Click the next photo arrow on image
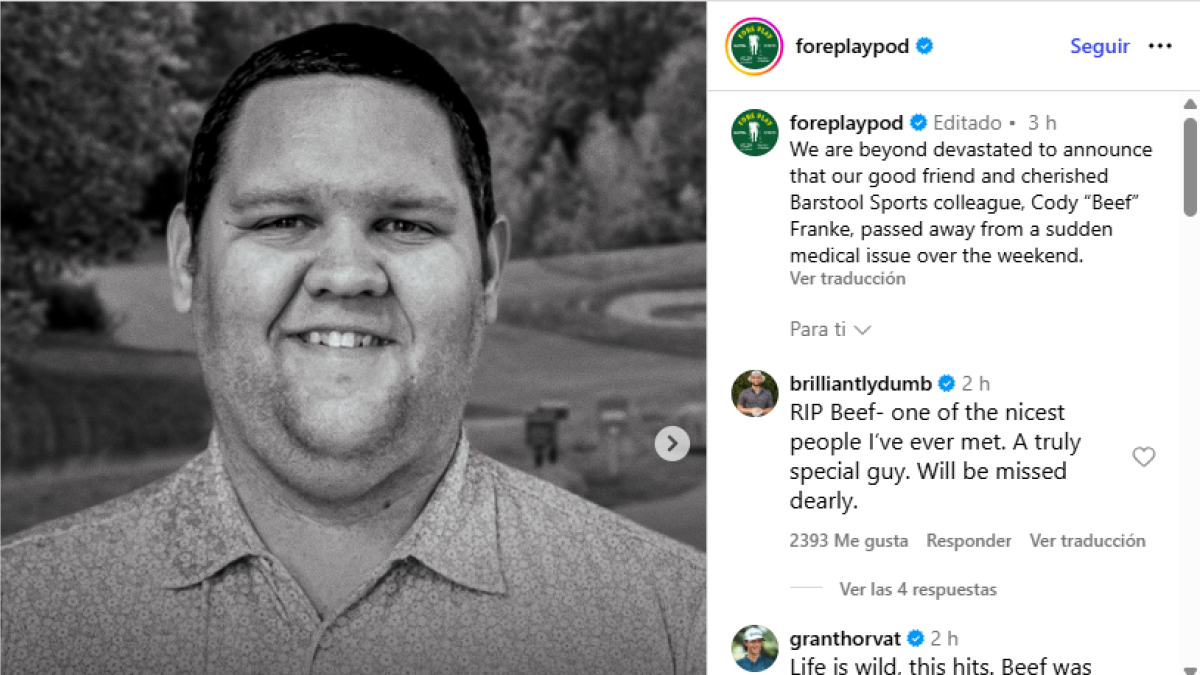Viewport: 1200px width, 675px height. (672, 443)
